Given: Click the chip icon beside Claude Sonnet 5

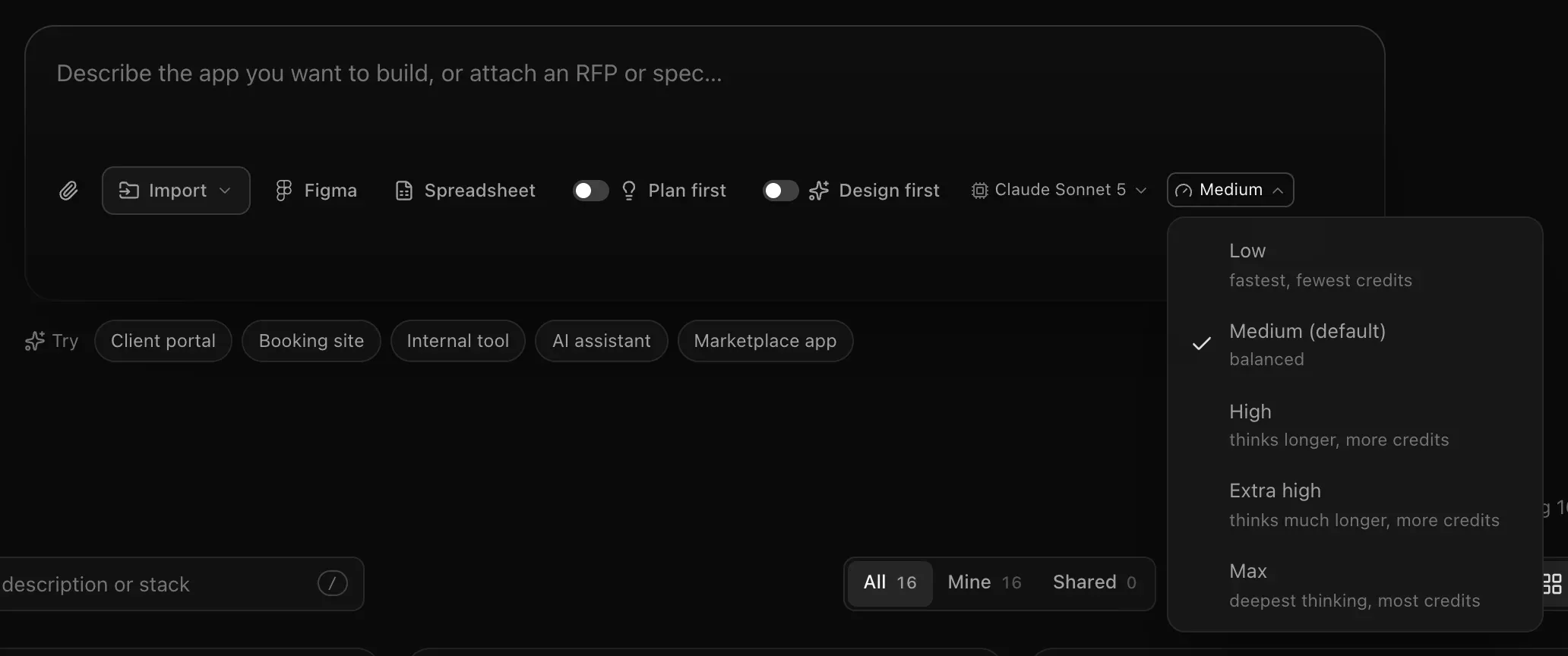Looking at the screenshot, I should (x=980, y=191).
